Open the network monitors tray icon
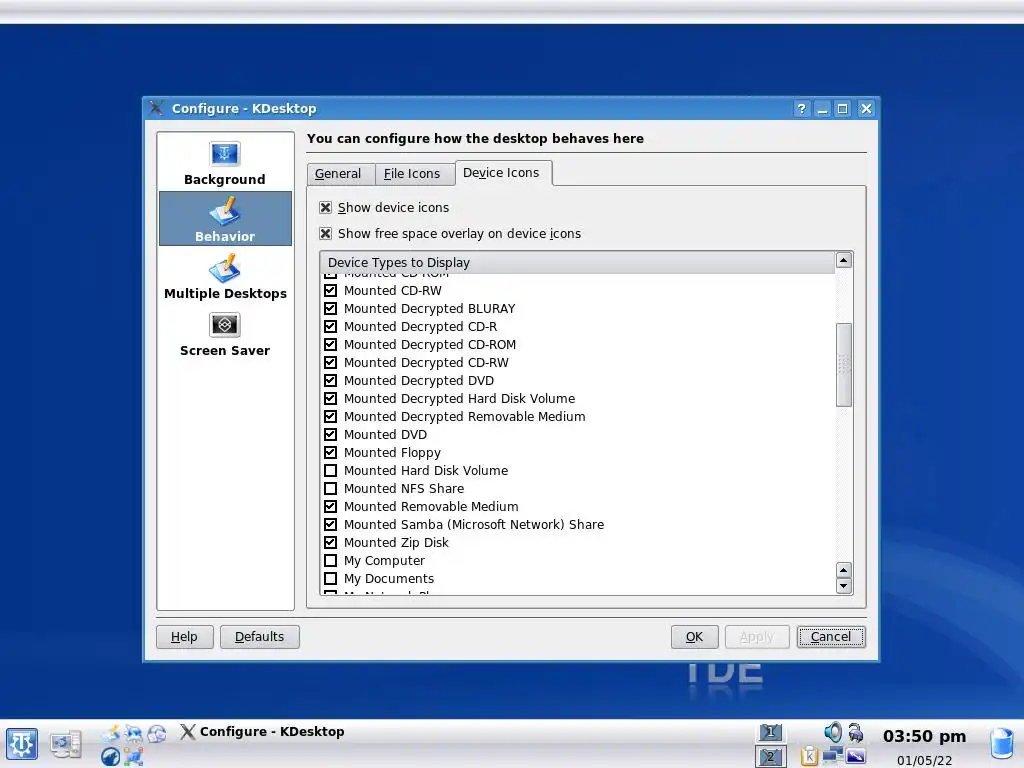1024x768 pixels. click(x=833, y=756)
